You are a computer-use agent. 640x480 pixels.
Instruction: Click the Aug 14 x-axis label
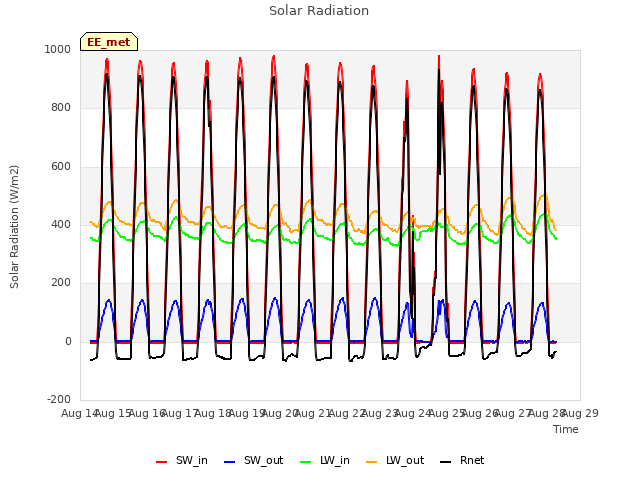(80, 413)
